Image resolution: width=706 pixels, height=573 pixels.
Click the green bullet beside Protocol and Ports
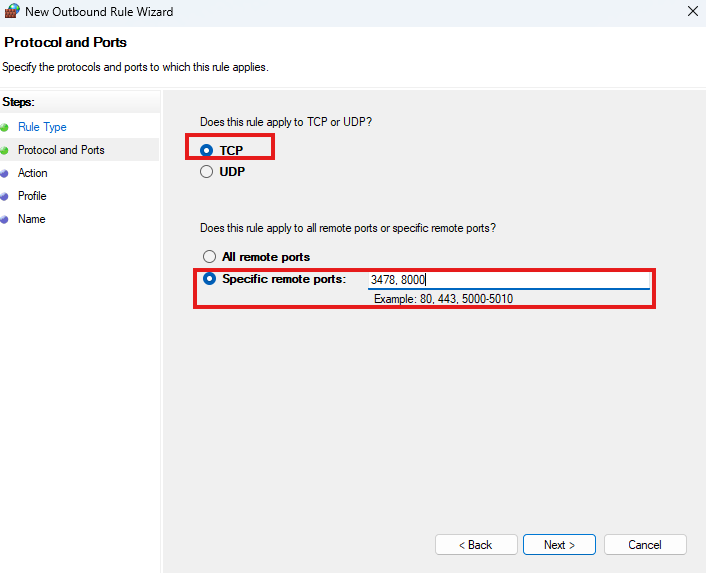pos(5,150)
